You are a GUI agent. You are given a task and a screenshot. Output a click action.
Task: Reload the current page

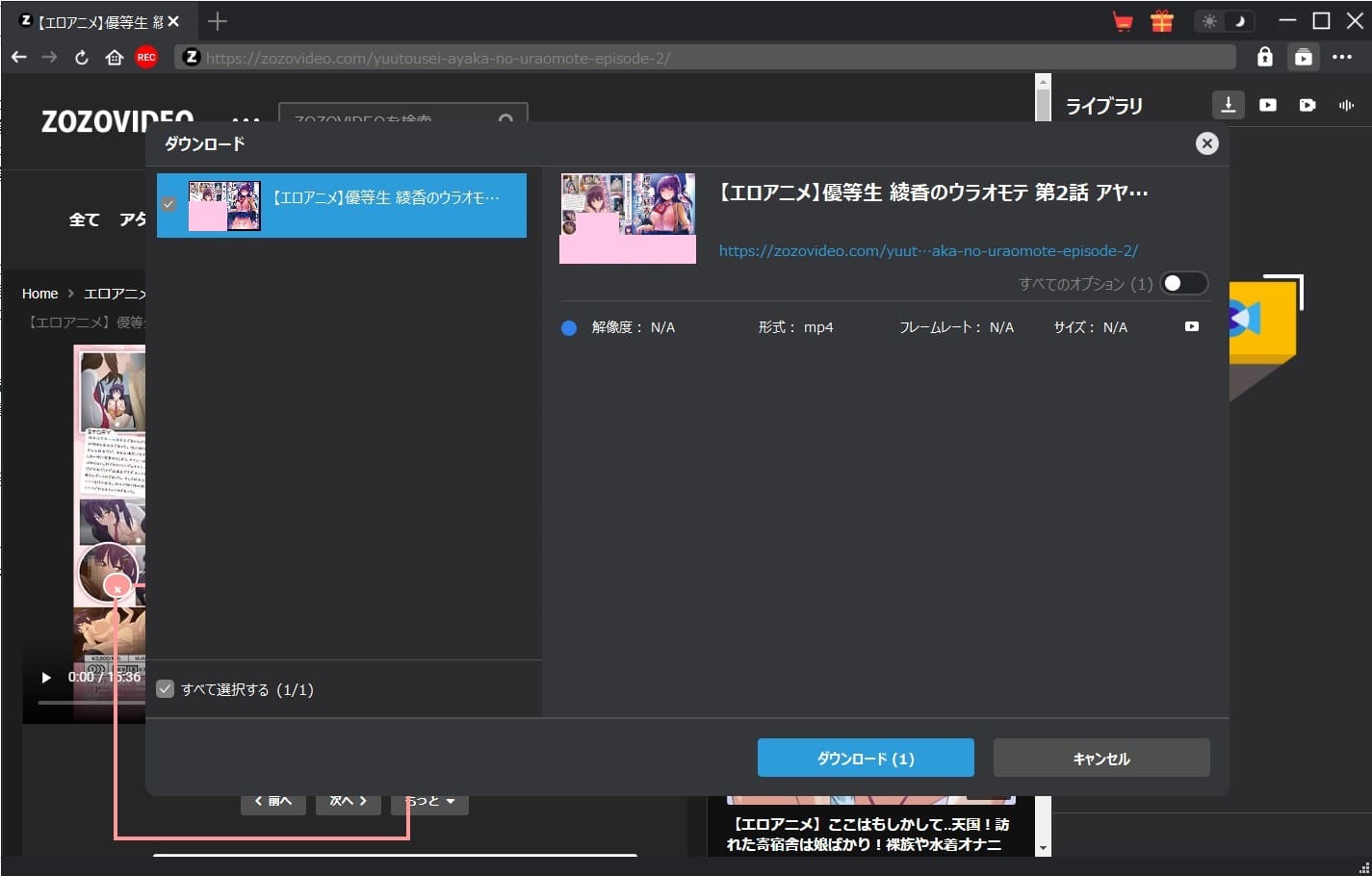[82, 58]
